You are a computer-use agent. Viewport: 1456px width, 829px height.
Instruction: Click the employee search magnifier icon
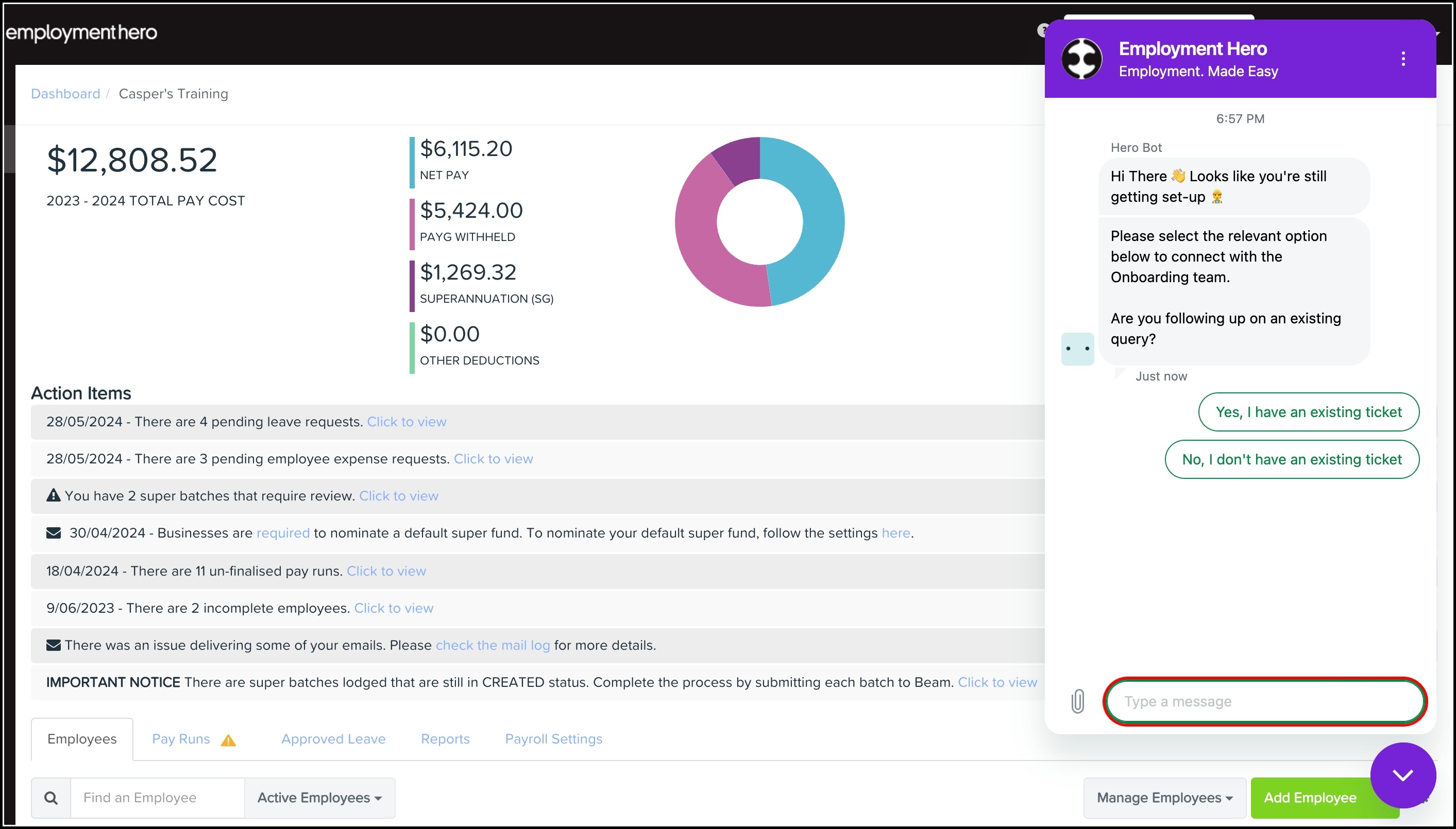[x=50, y=798]
